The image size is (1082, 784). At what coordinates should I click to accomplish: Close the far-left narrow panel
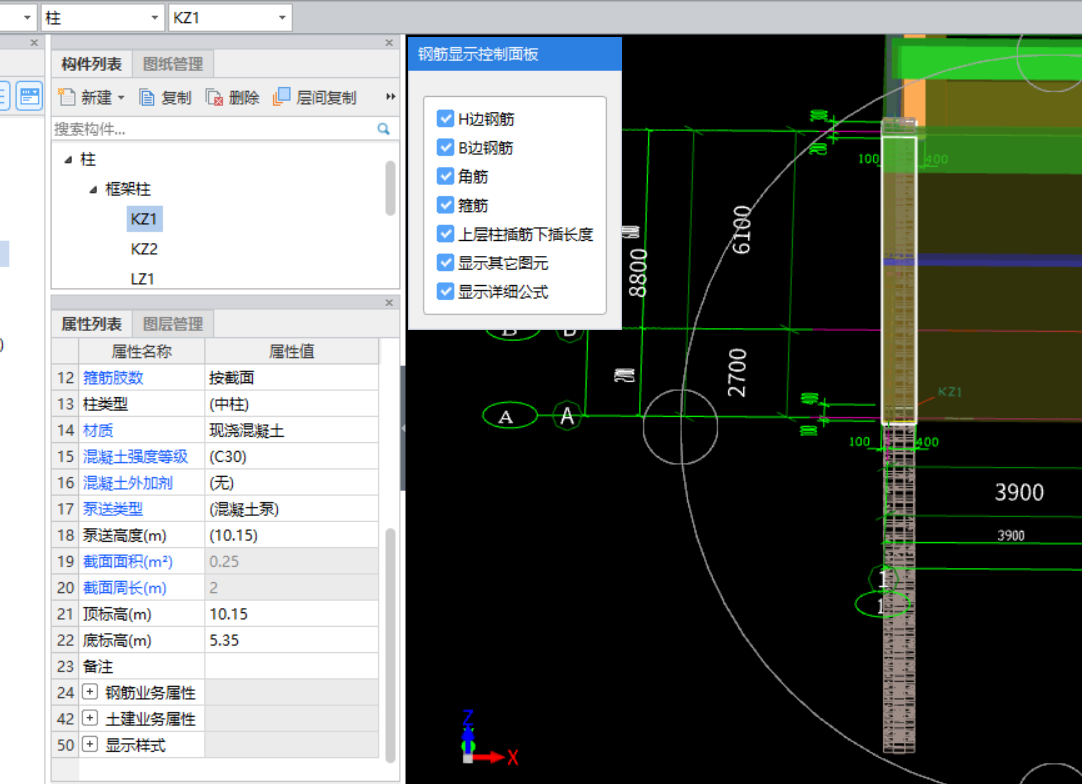click(x=34, y=43)
